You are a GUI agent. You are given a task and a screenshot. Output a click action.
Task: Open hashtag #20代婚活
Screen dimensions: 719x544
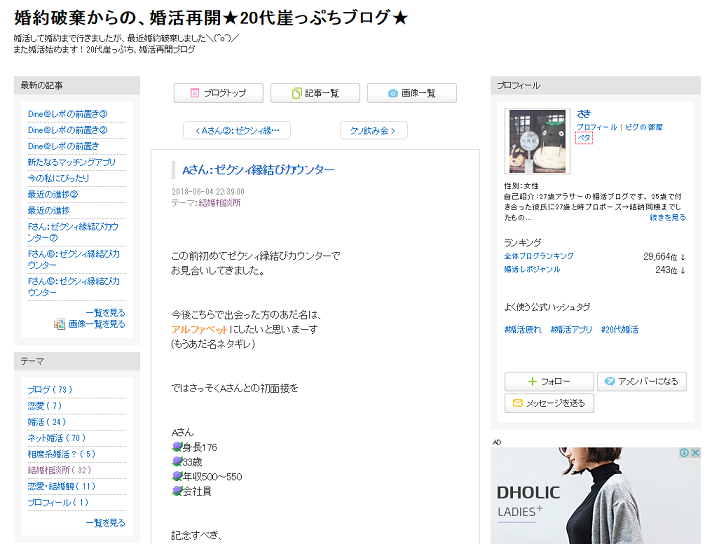pyautogui.click(x=619, y=329)
